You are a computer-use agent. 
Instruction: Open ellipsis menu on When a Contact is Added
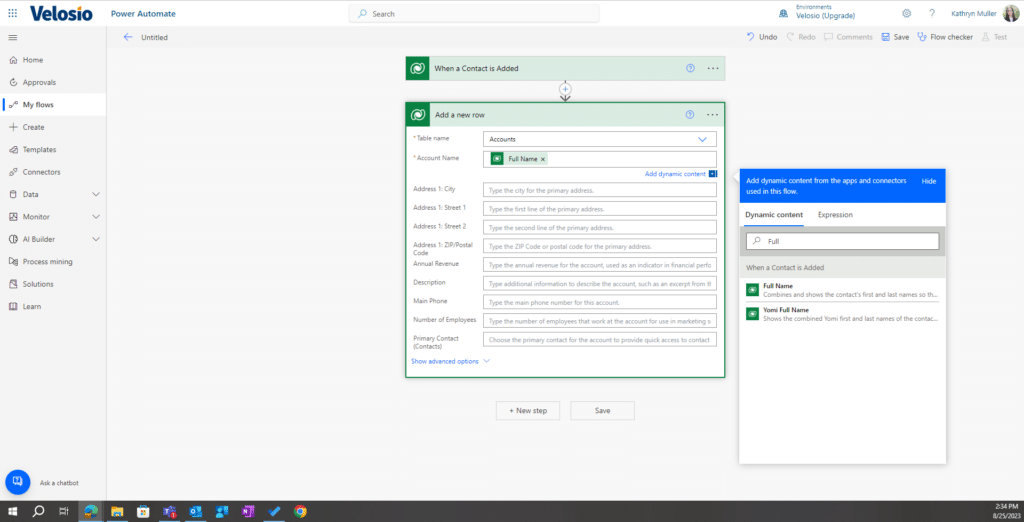(x=712, y=68)
